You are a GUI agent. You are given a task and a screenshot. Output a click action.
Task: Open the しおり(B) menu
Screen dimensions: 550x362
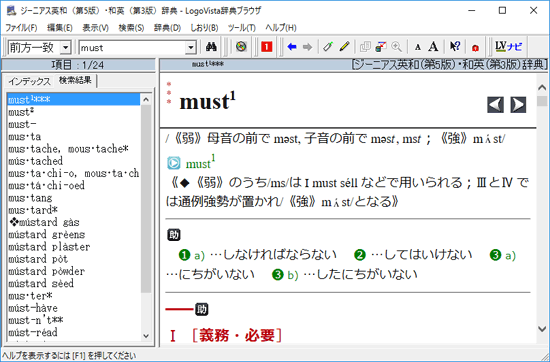tap(204, 28)
